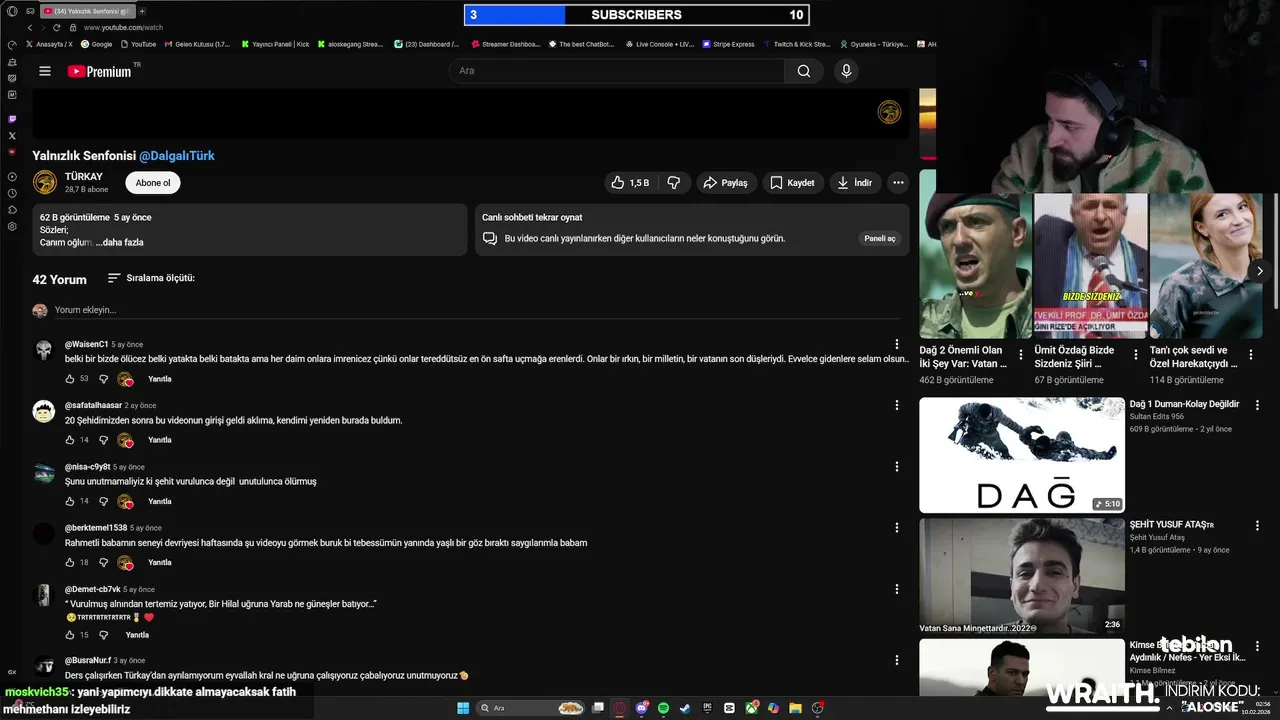Launch Spotify from the taskbar
The image size is (1280, 720).
(x=663, y=708)
